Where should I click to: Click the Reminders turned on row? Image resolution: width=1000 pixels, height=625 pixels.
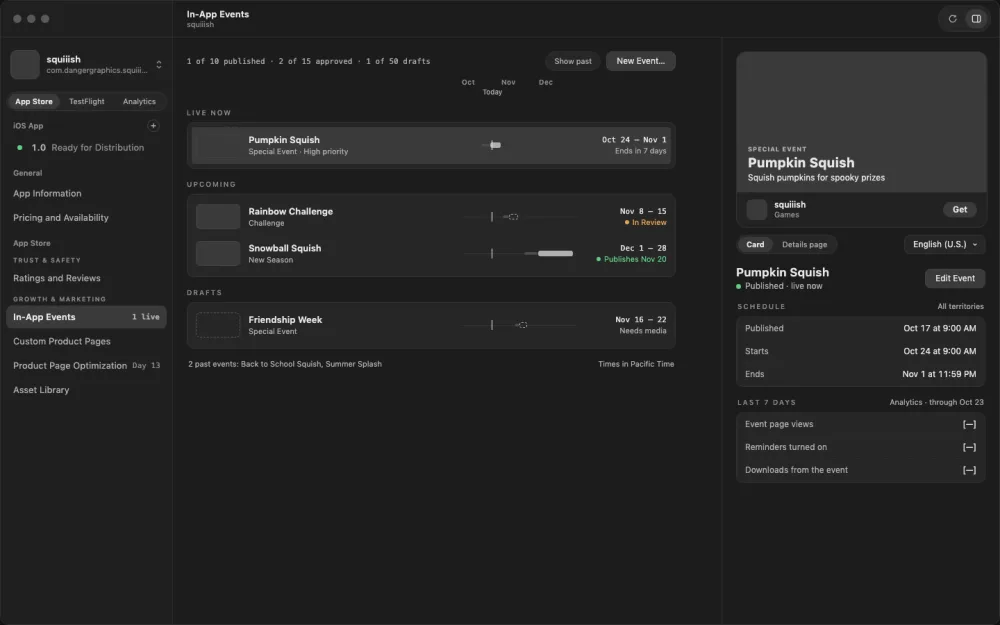(860, 447)
